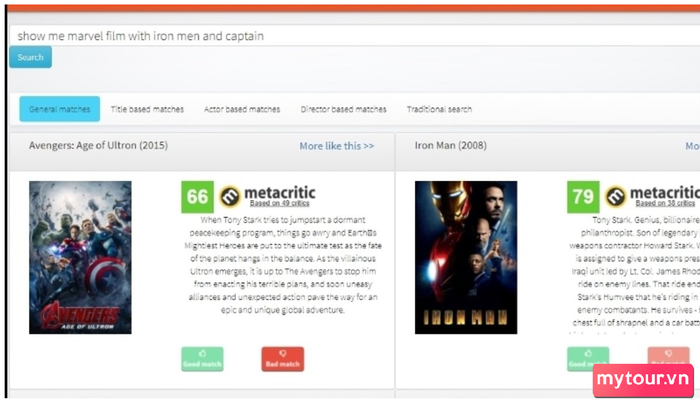700x405 pixels.
Task: Select the General matches tab
Action: pos(60,109)
